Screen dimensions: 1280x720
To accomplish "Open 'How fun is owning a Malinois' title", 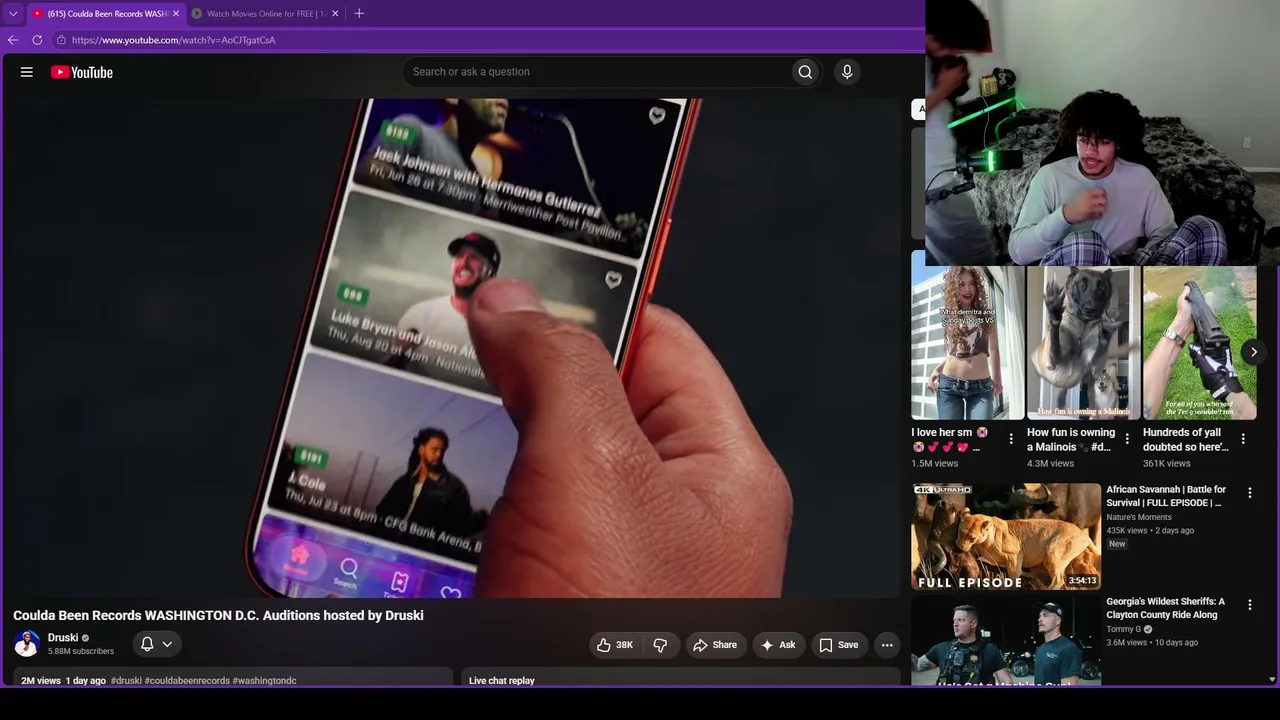I will click(1071, 440).
